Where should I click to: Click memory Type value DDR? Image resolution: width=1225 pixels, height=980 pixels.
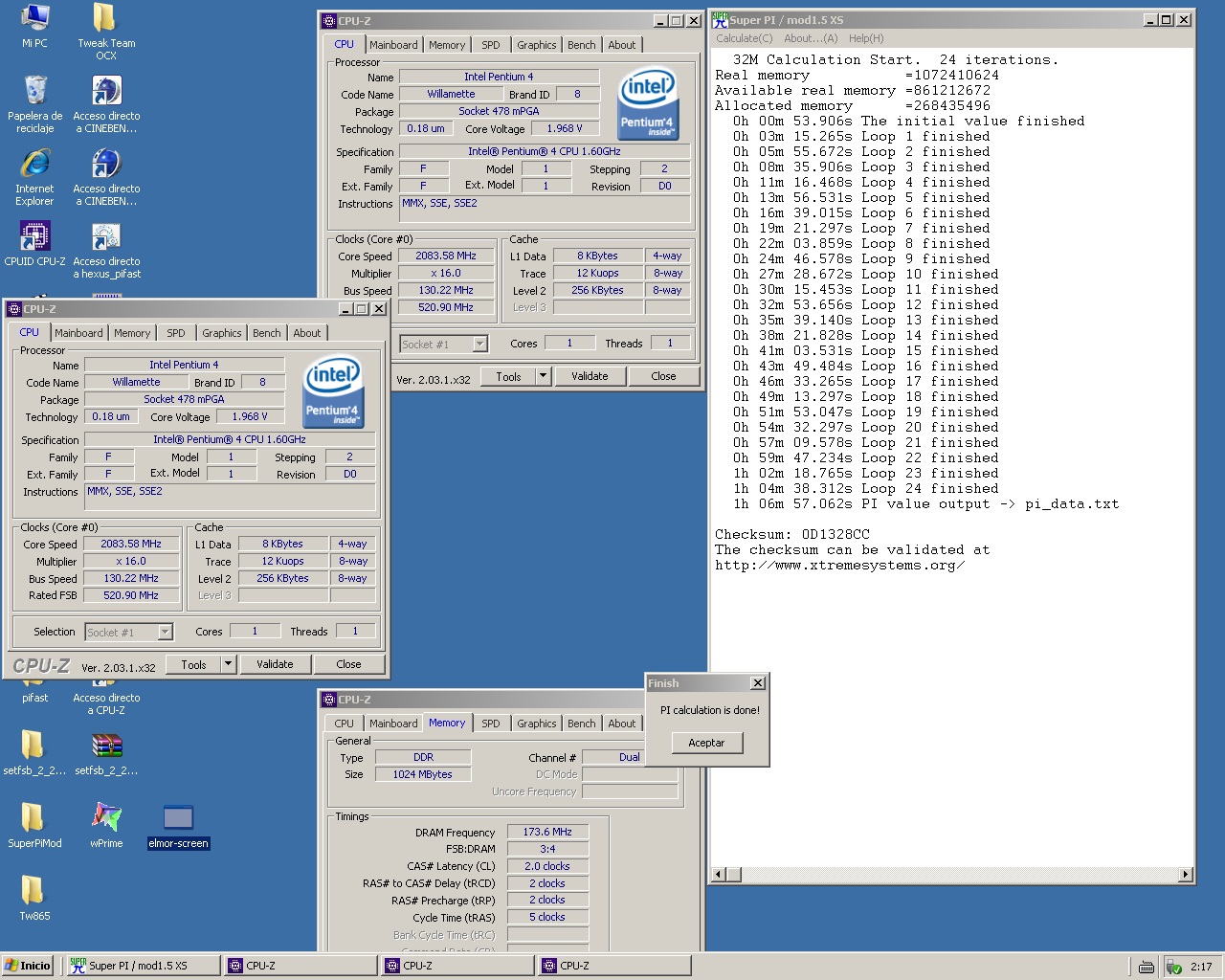(x=422, y=757)
